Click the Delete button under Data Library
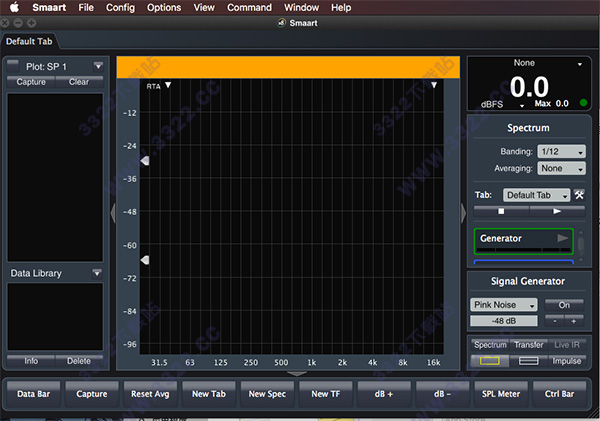Screen dimensions: 600x421 click(79, 361)
